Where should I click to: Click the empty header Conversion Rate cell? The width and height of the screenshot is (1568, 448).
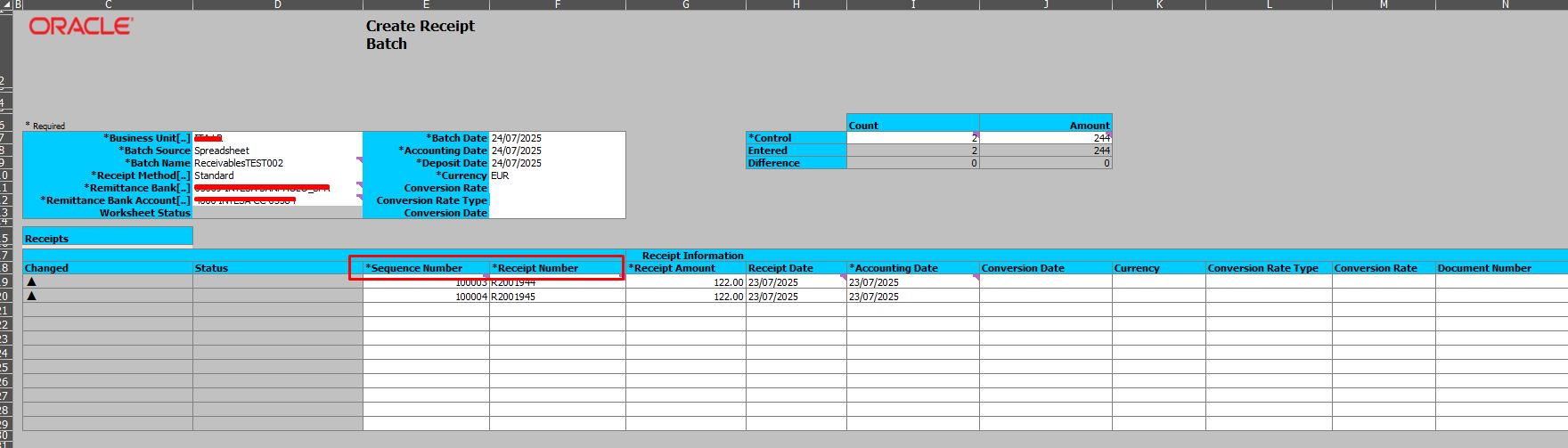click(558, 188)
